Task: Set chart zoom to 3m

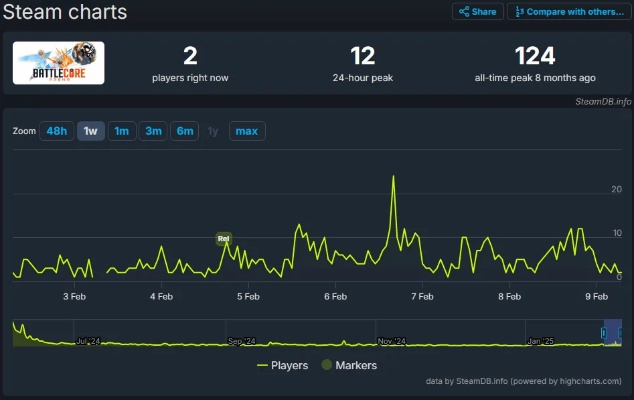Action: click(153, 131)
